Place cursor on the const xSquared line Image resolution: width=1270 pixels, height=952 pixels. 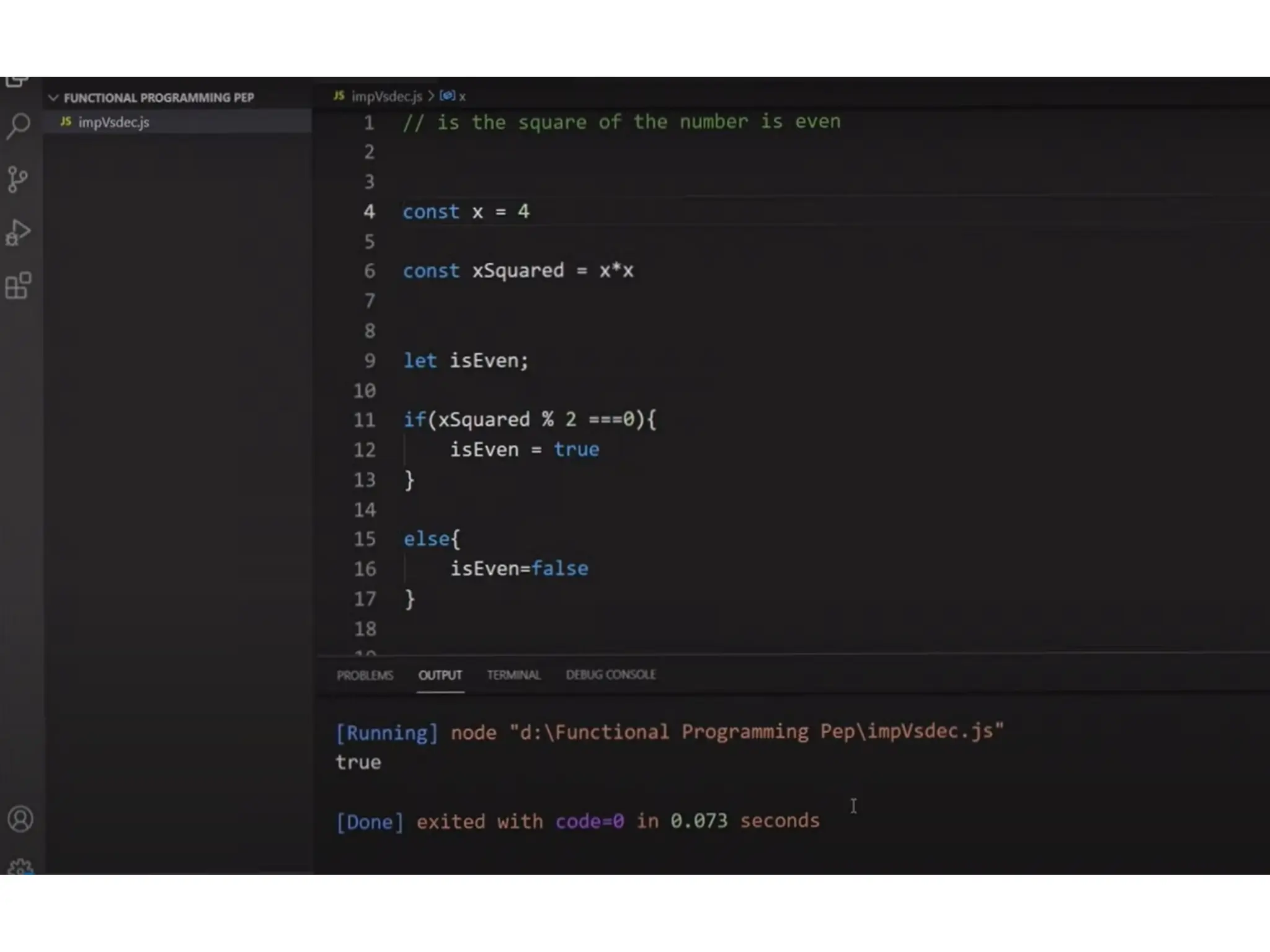point(518,271)
